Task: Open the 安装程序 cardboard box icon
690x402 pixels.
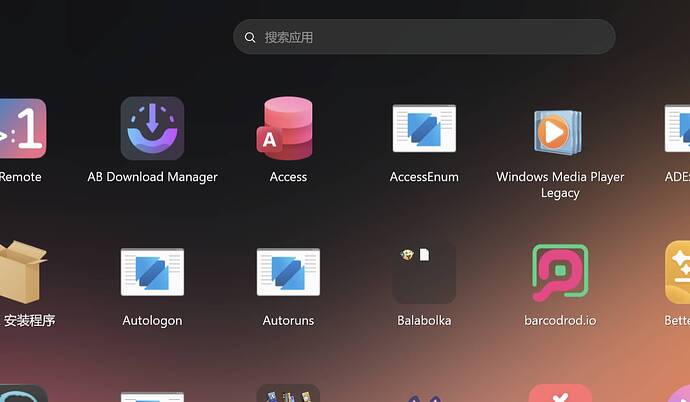Action: (23, 272)
